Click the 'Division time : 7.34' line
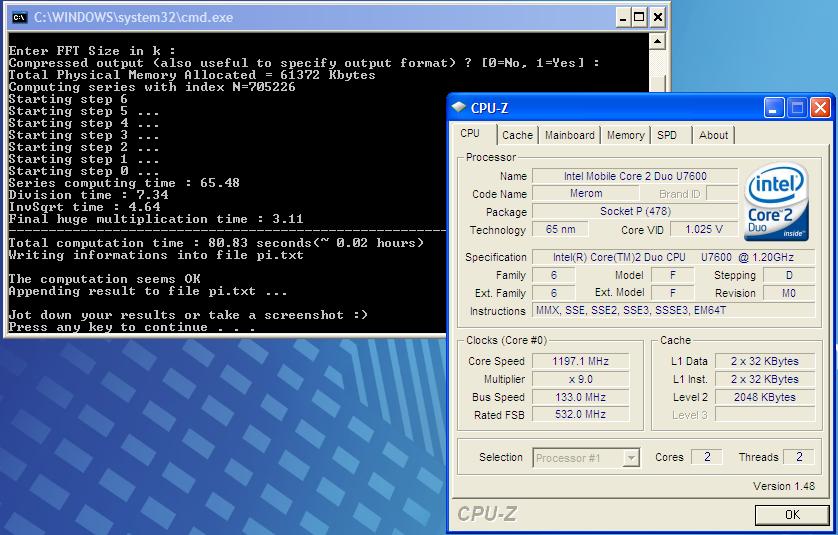The width and height of the screenshot is (838, 535). (88, 195)
